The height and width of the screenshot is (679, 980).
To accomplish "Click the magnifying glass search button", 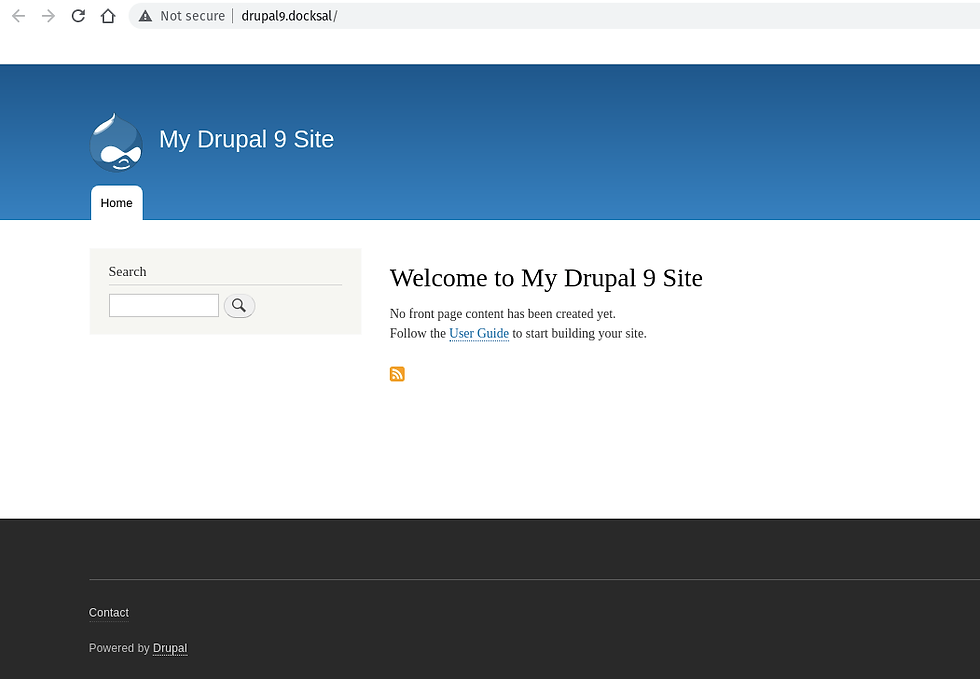I will click(239, 306).
